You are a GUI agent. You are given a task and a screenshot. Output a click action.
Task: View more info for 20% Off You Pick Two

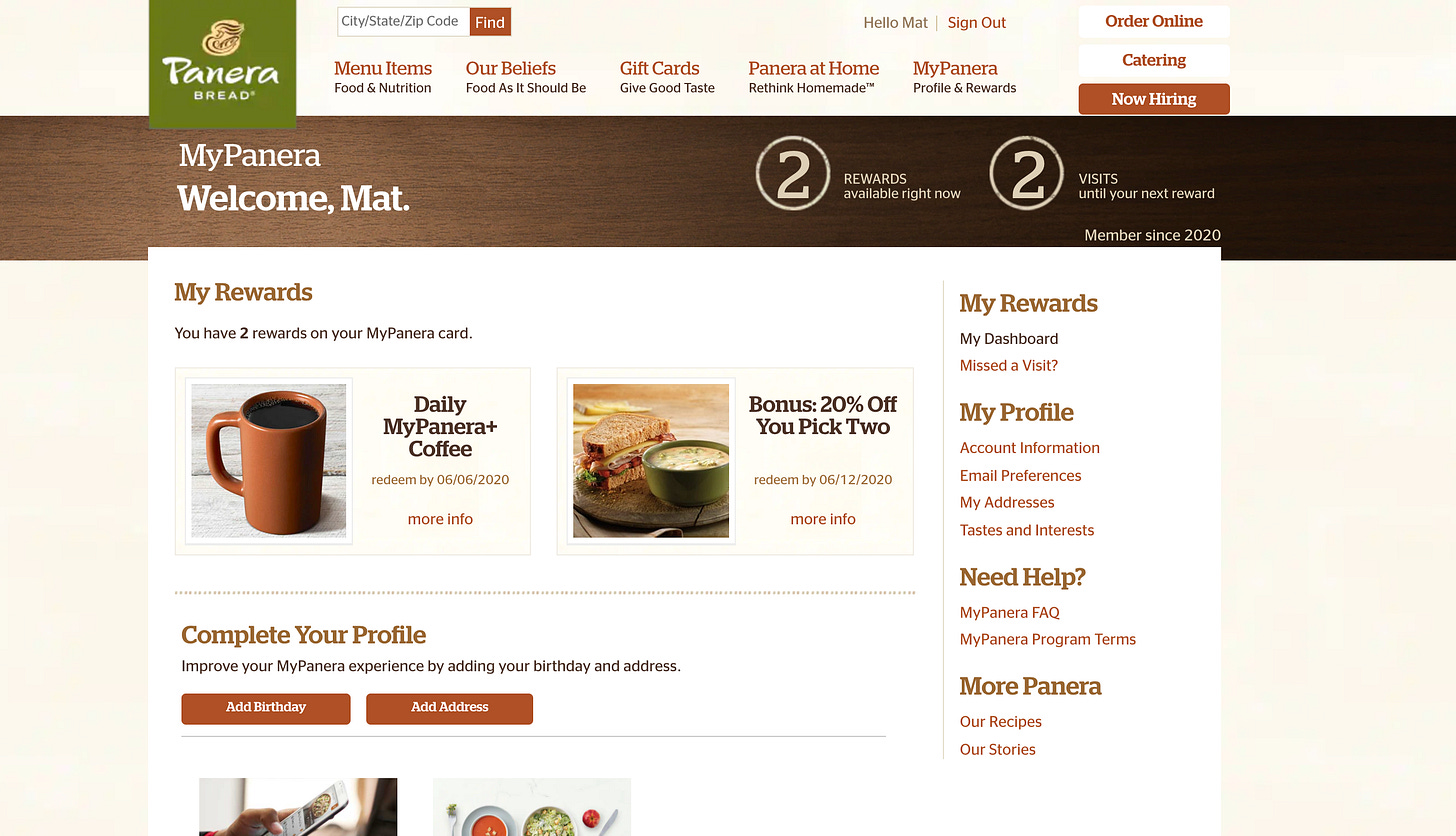[823, 519]
